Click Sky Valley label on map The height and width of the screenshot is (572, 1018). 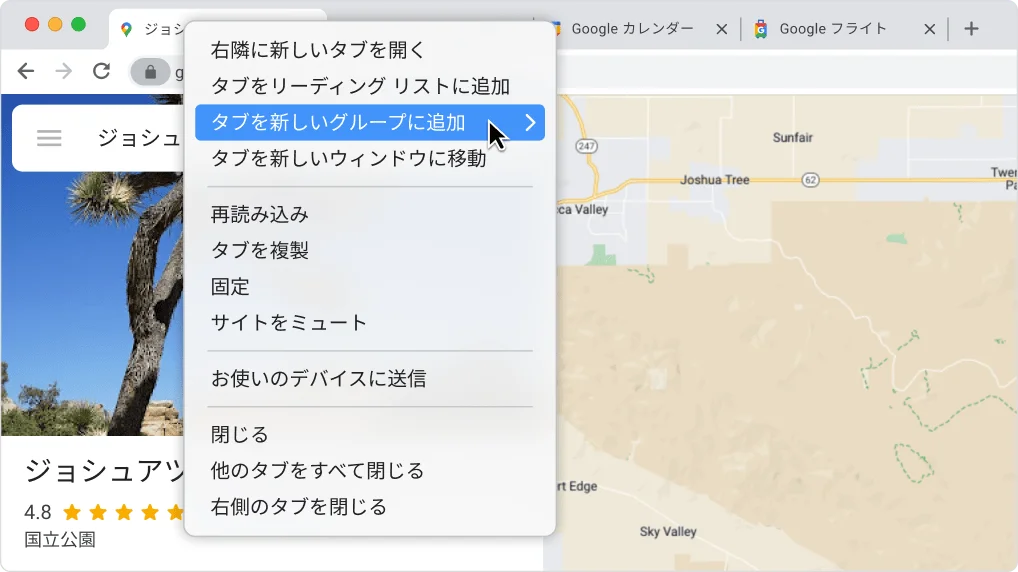coord(668,532)
